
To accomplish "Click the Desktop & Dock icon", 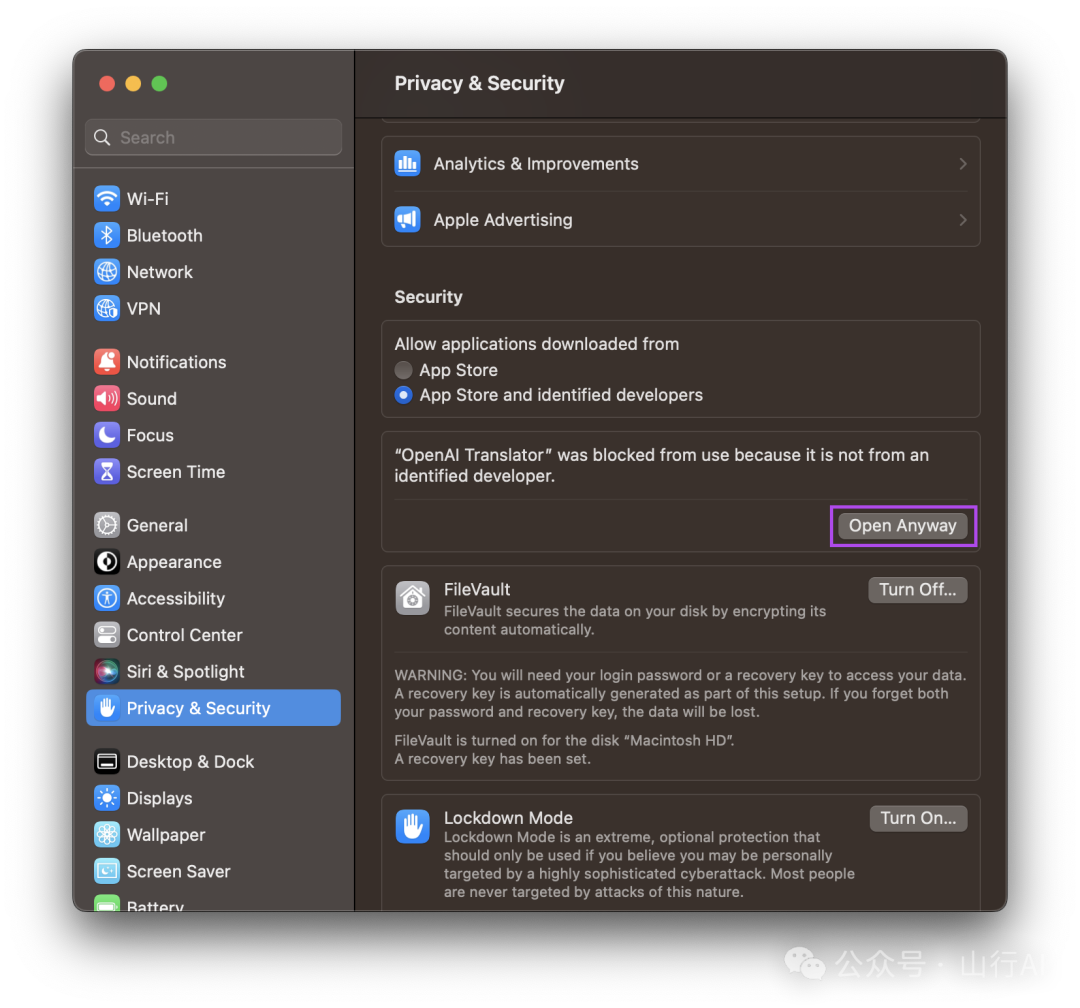I will [x=107, y=761].
